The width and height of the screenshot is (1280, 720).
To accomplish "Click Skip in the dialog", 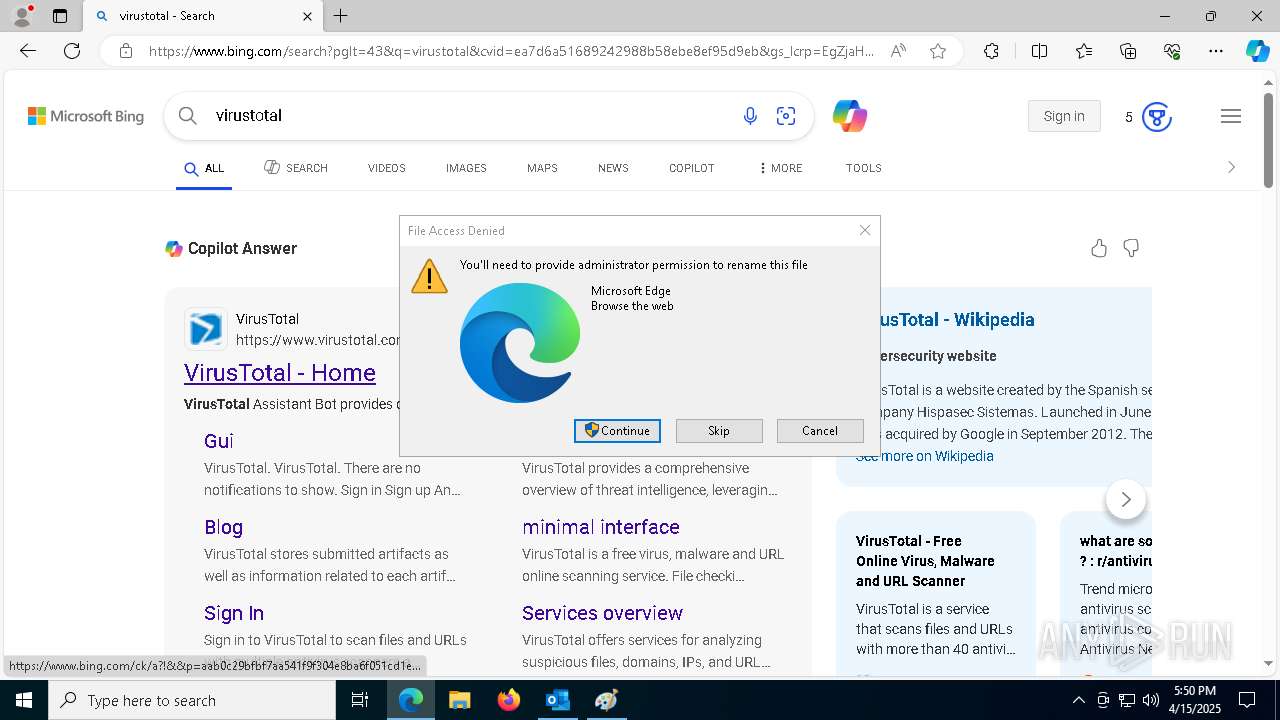I will click(x=719, y=431).
